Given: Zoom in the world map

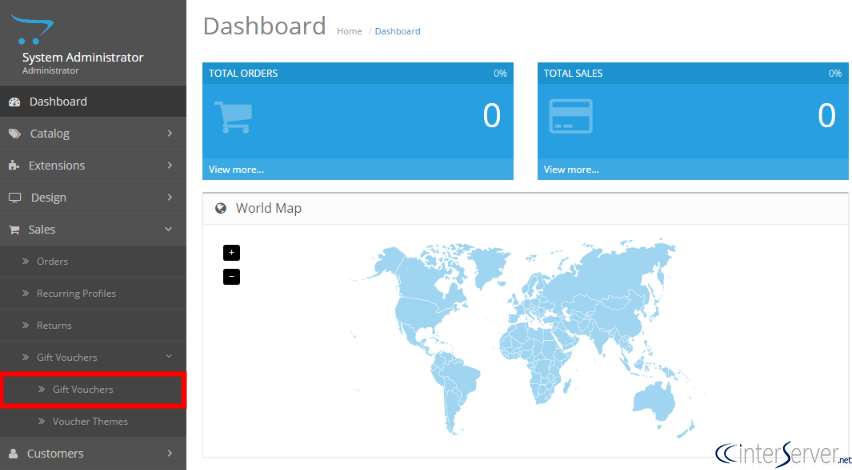Looking at the screenshot, I should pos(231,253).
